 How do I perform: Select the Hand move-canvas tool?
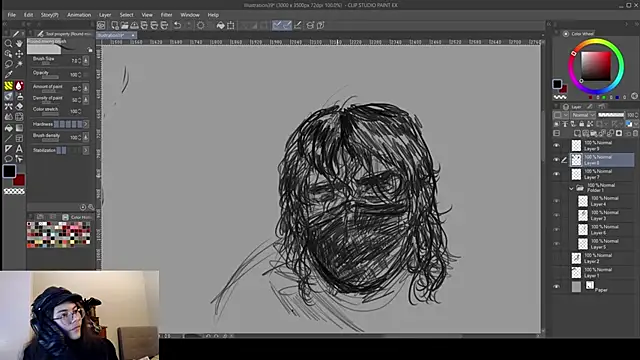(19, 43)
